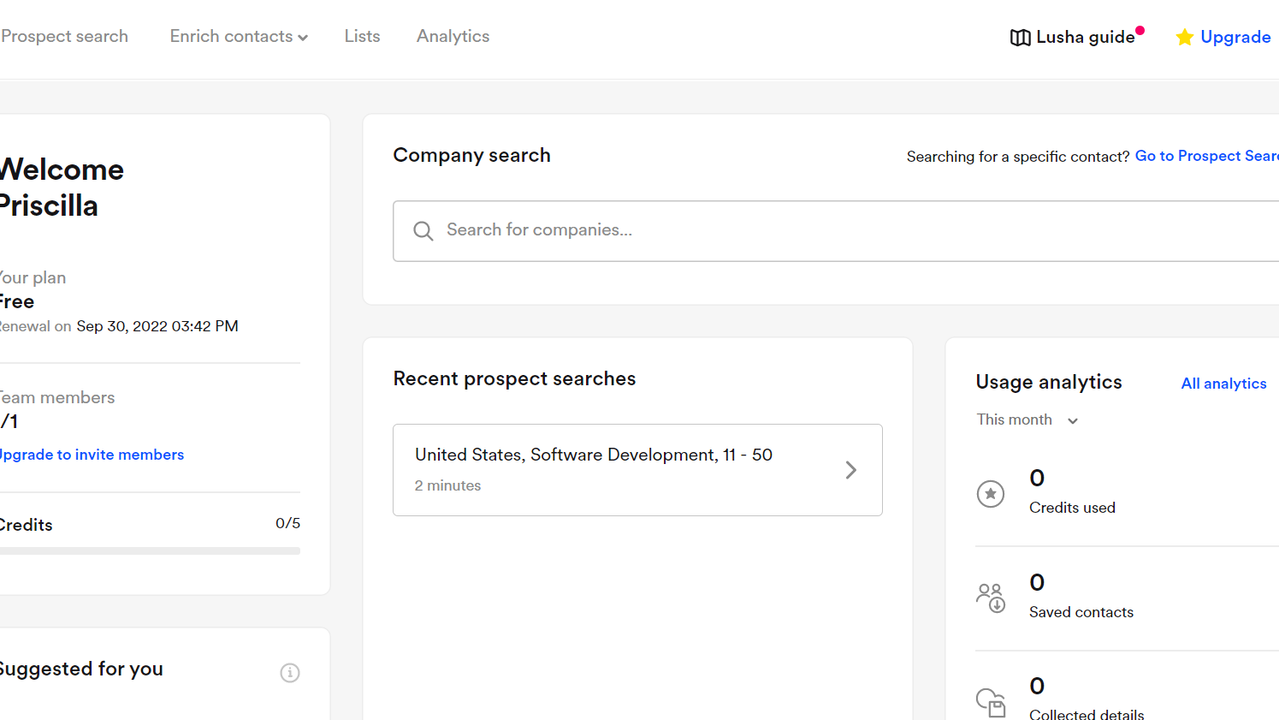
Task: Click the red notification dot on Lusha guide
Action: pyautogui.click(x=1140, y=31)
